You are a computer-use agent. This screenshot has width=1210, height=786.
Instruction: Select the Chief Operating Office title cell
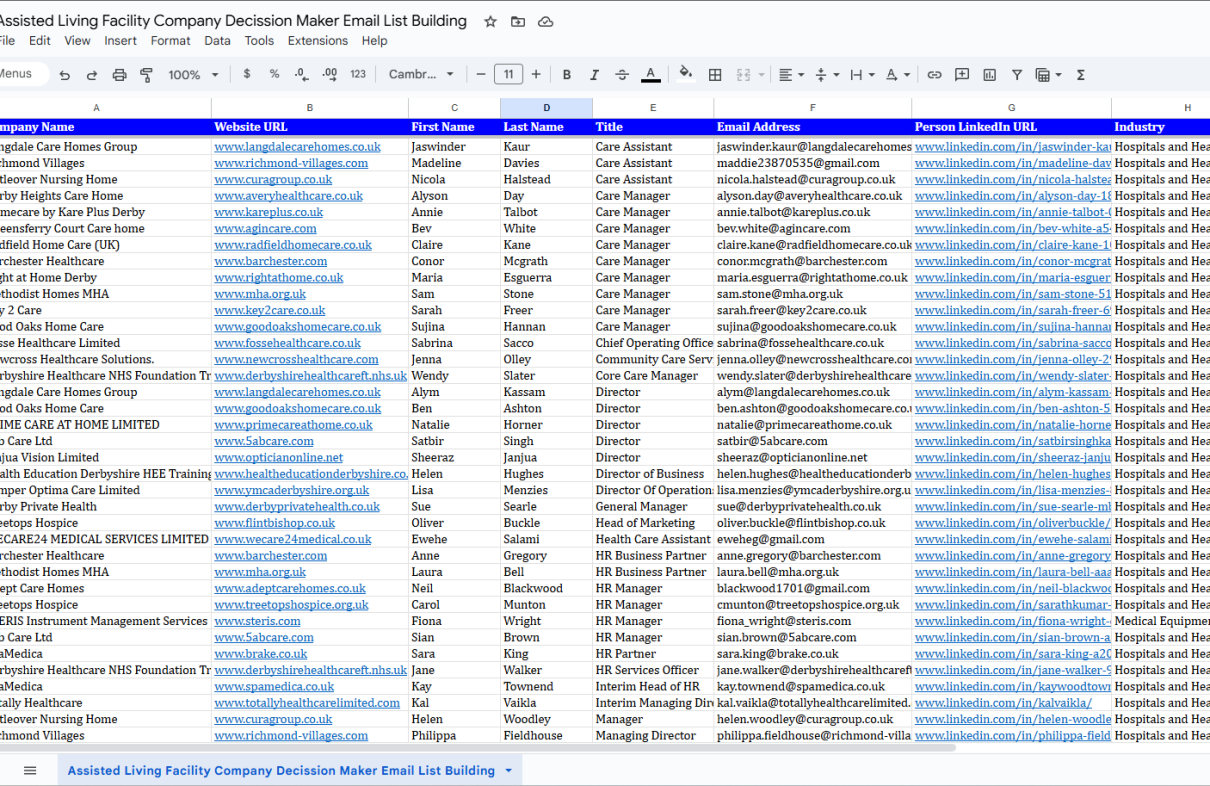pos(653,343)
